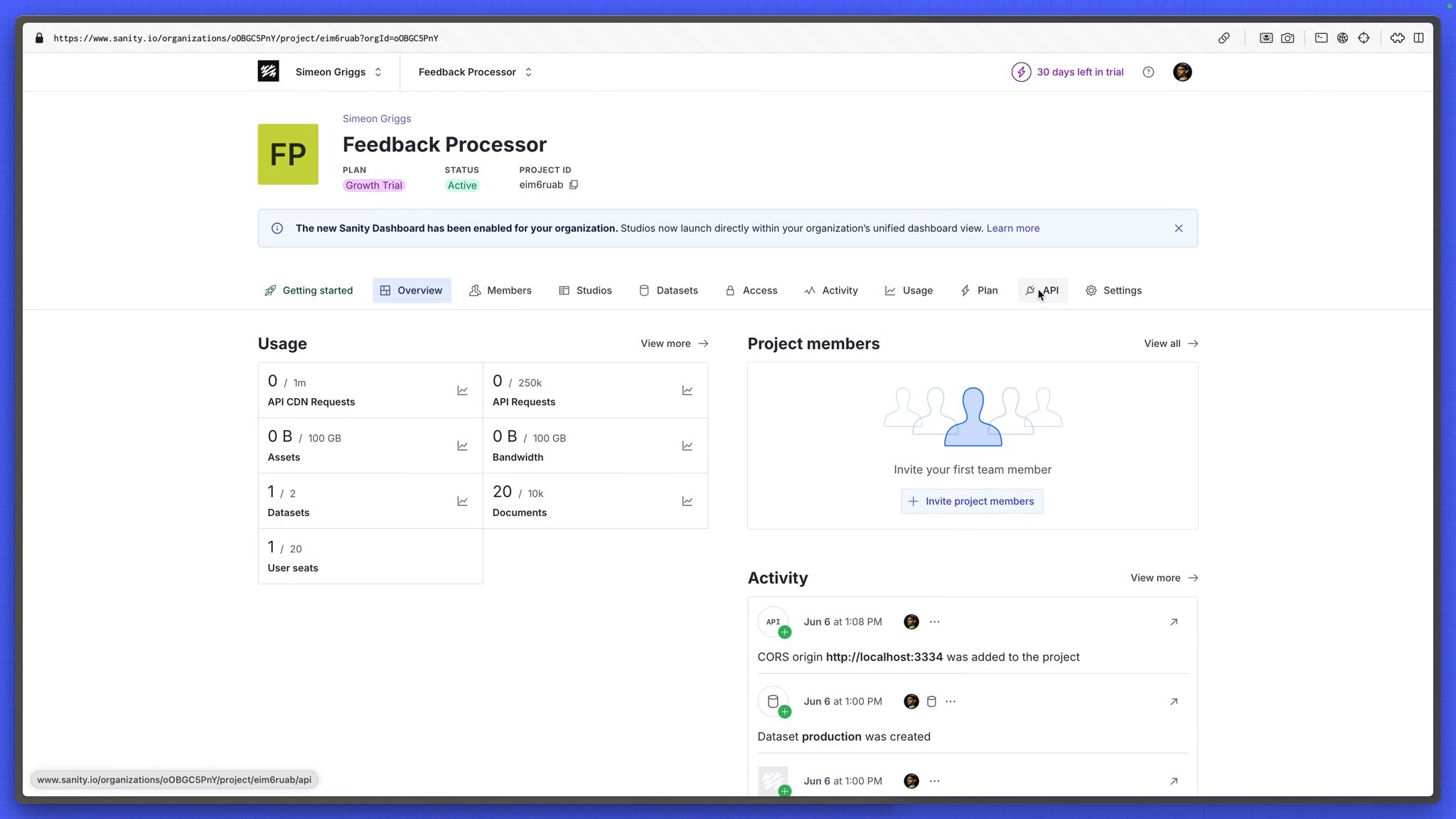The width and height of the screenshot is (1456, 819).
Task: Open Dataset production created entry arrow
Action: click(1174, 702)
